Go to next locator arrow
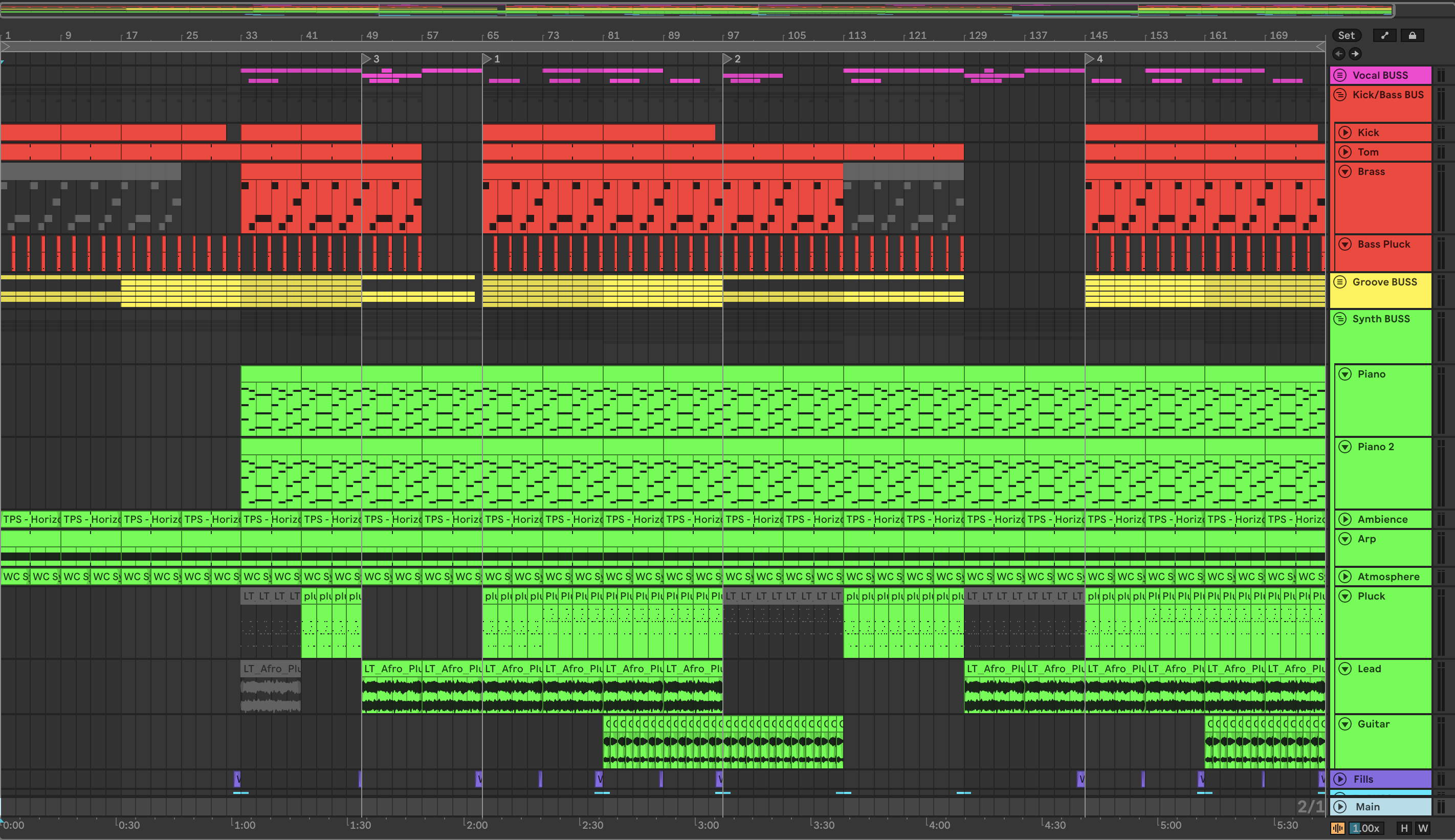 [1355, 54]
